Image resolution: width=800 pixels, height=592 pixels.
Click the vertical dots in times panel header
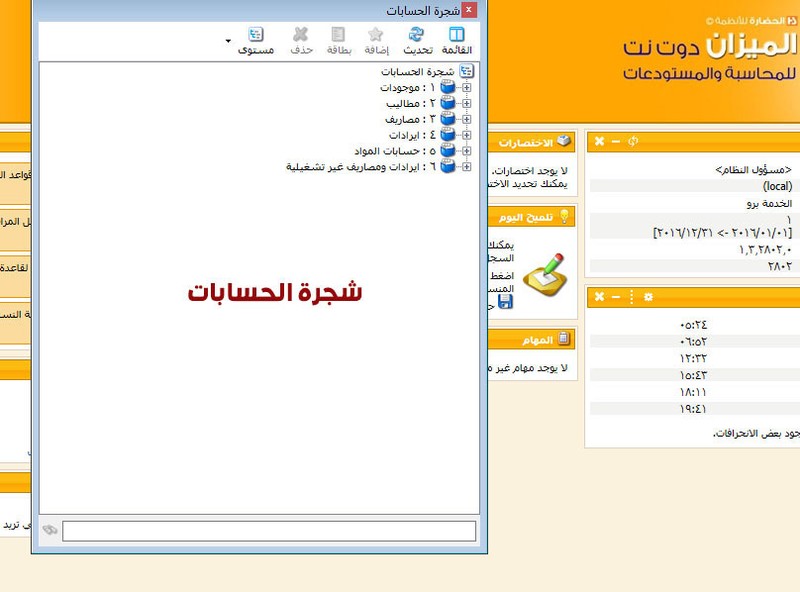coord(632,297)
